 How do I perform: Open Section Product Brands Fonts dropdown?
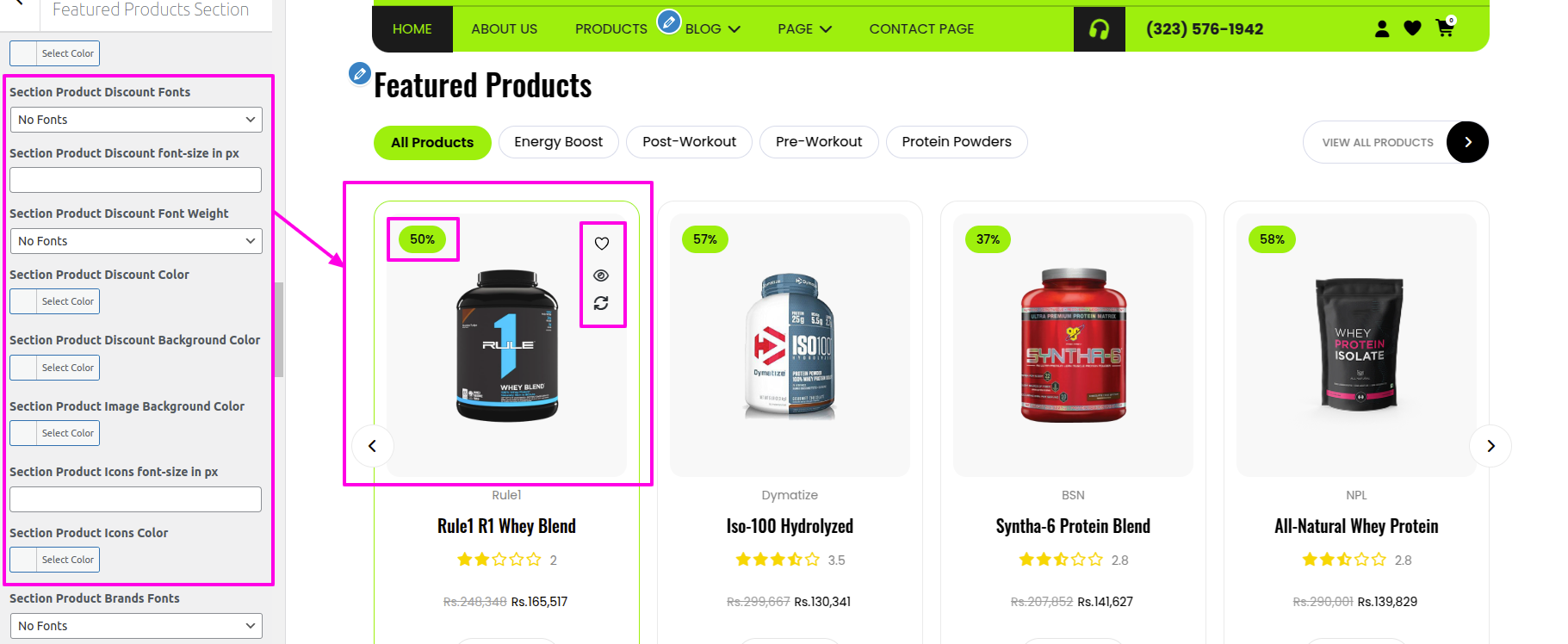pos(136,626)
